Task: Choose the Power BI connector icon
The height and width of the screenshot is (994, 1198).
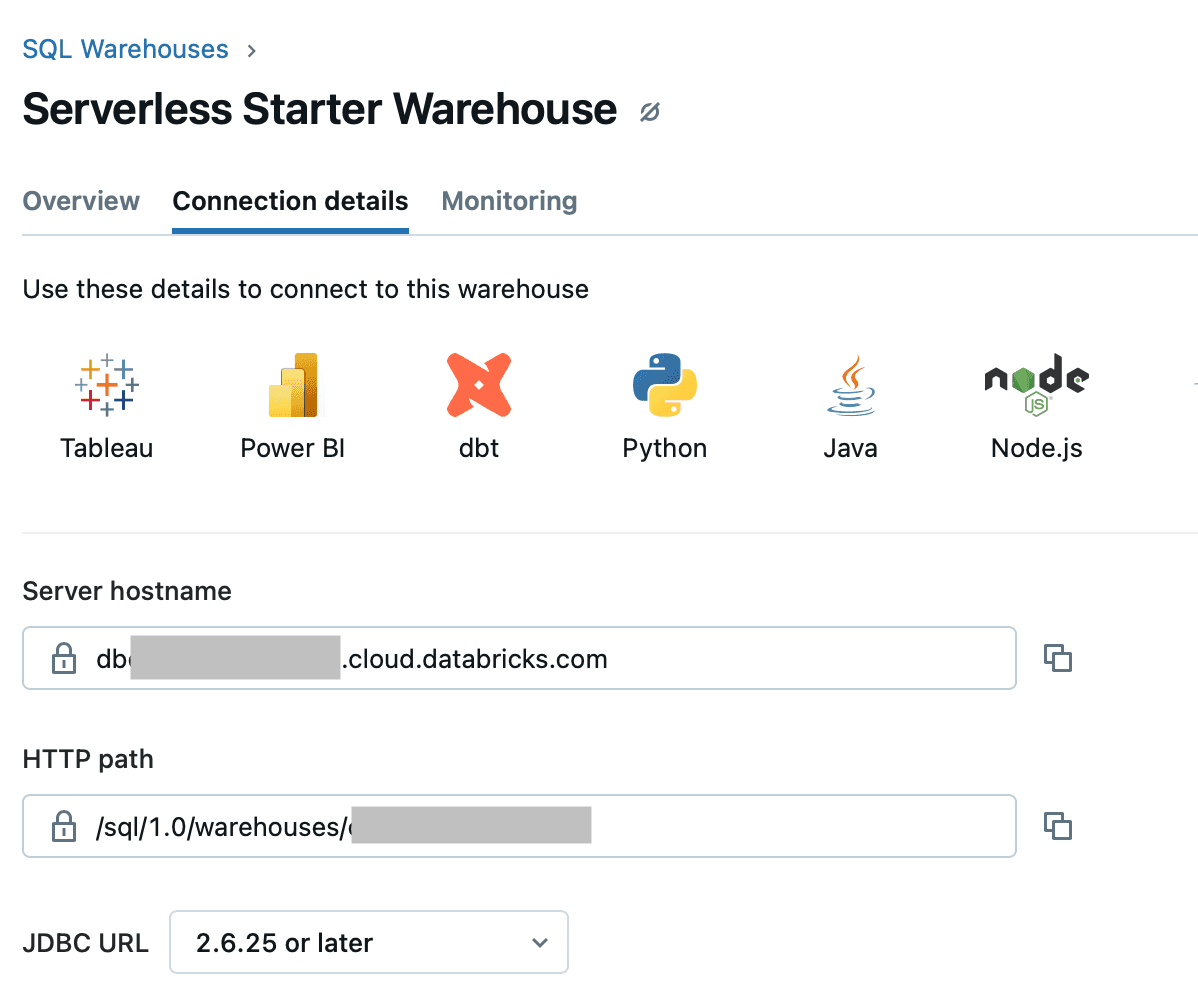Action: 293,385
